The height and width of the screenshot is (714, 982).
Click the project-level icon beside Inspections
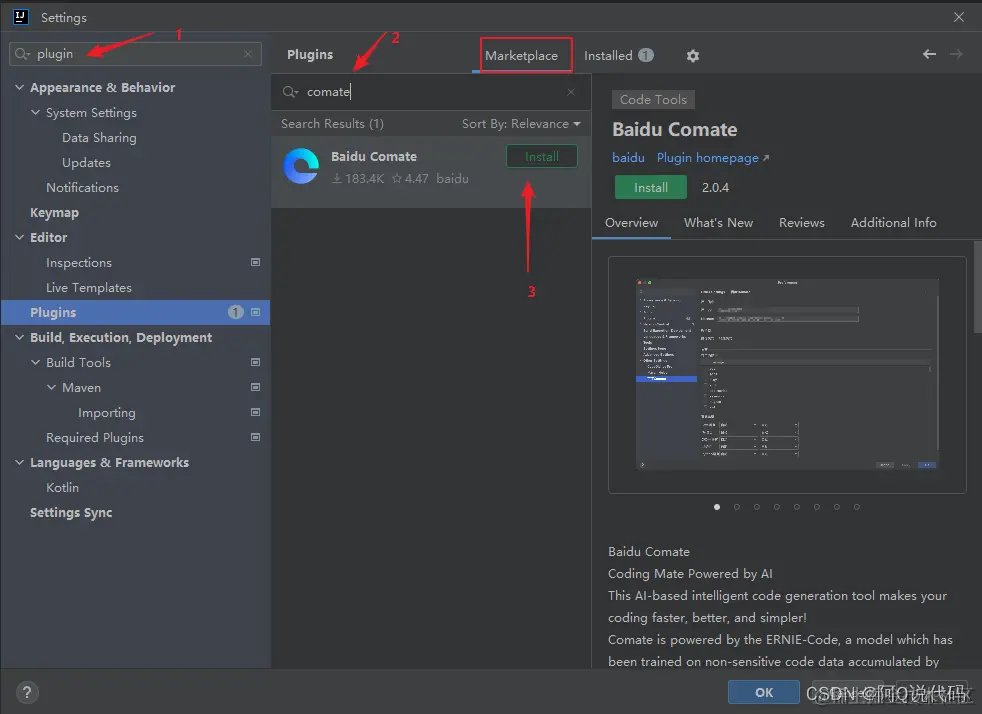[x=256, y=262]
